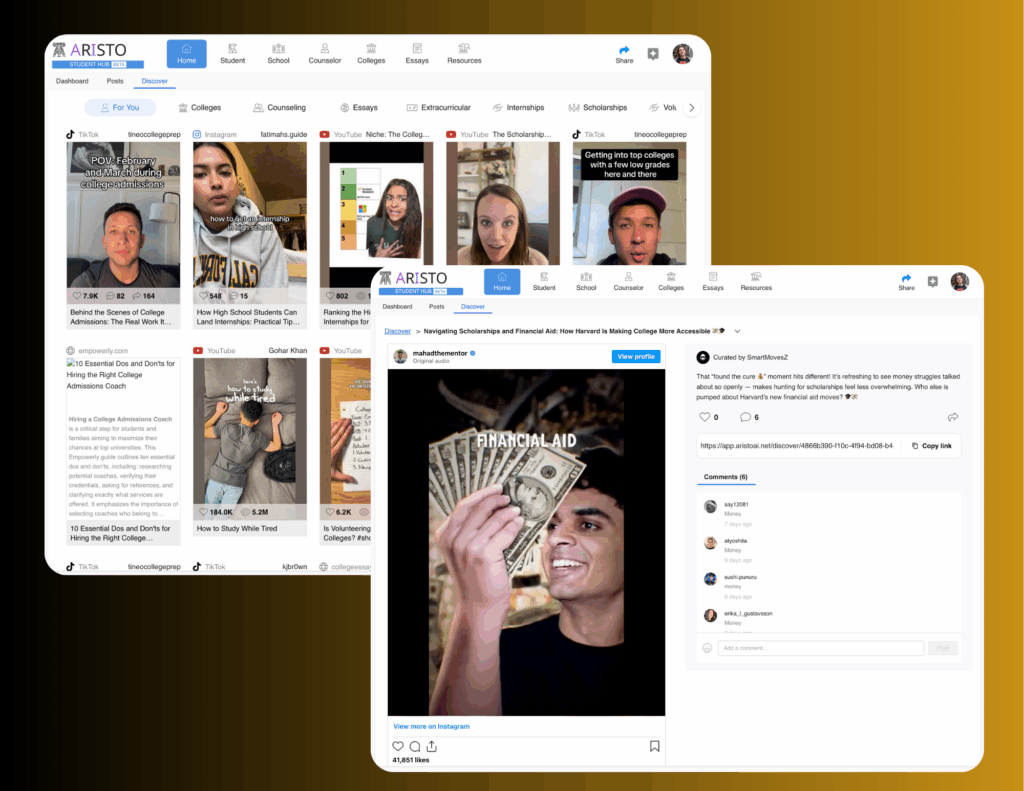Filter the feed by Counseling
The height and width of the screenshot is (791, 1024).
point(280,108)
